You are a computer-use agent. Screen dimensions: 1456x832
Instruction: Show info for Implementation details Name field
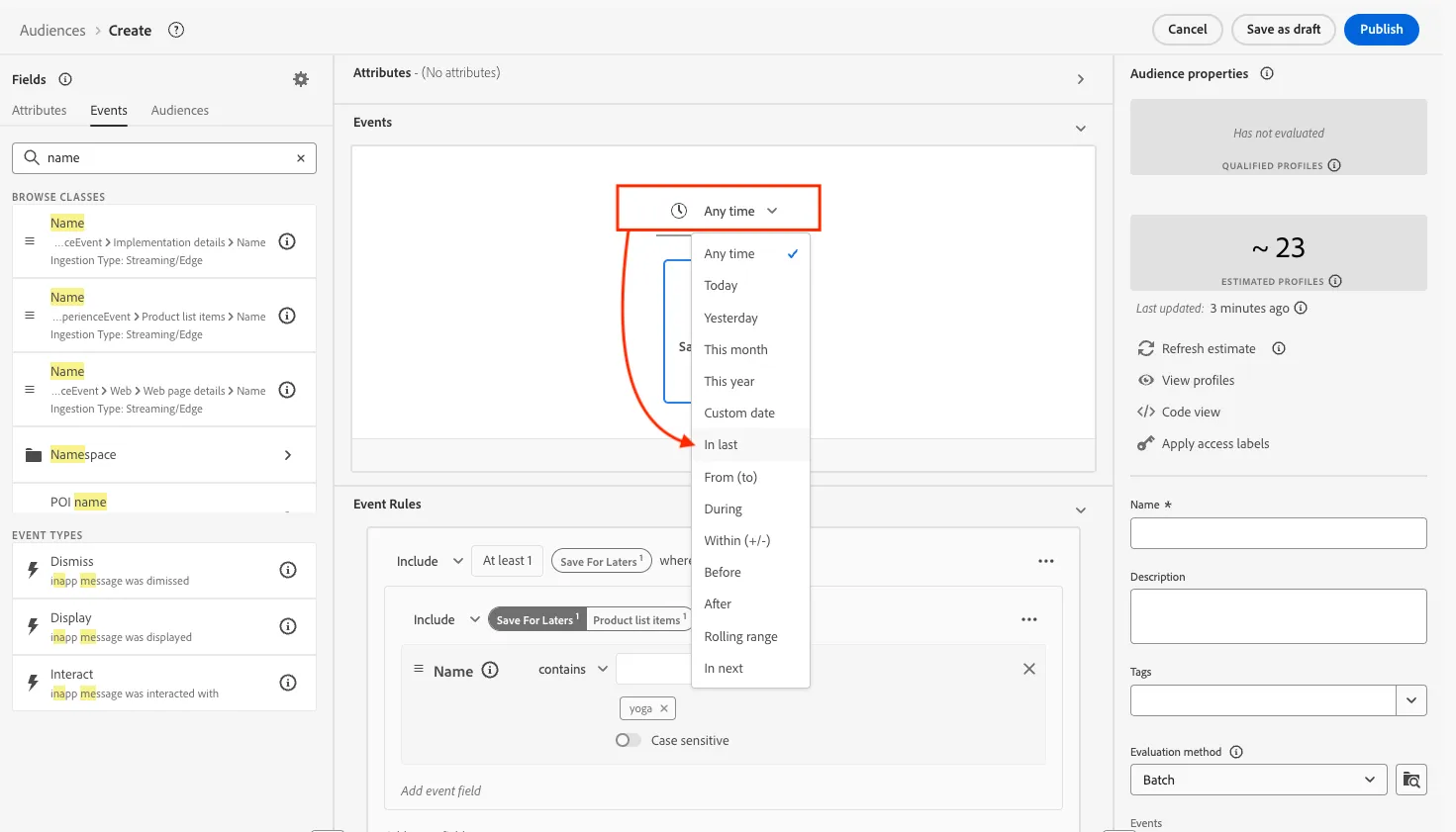click(287, 241)
